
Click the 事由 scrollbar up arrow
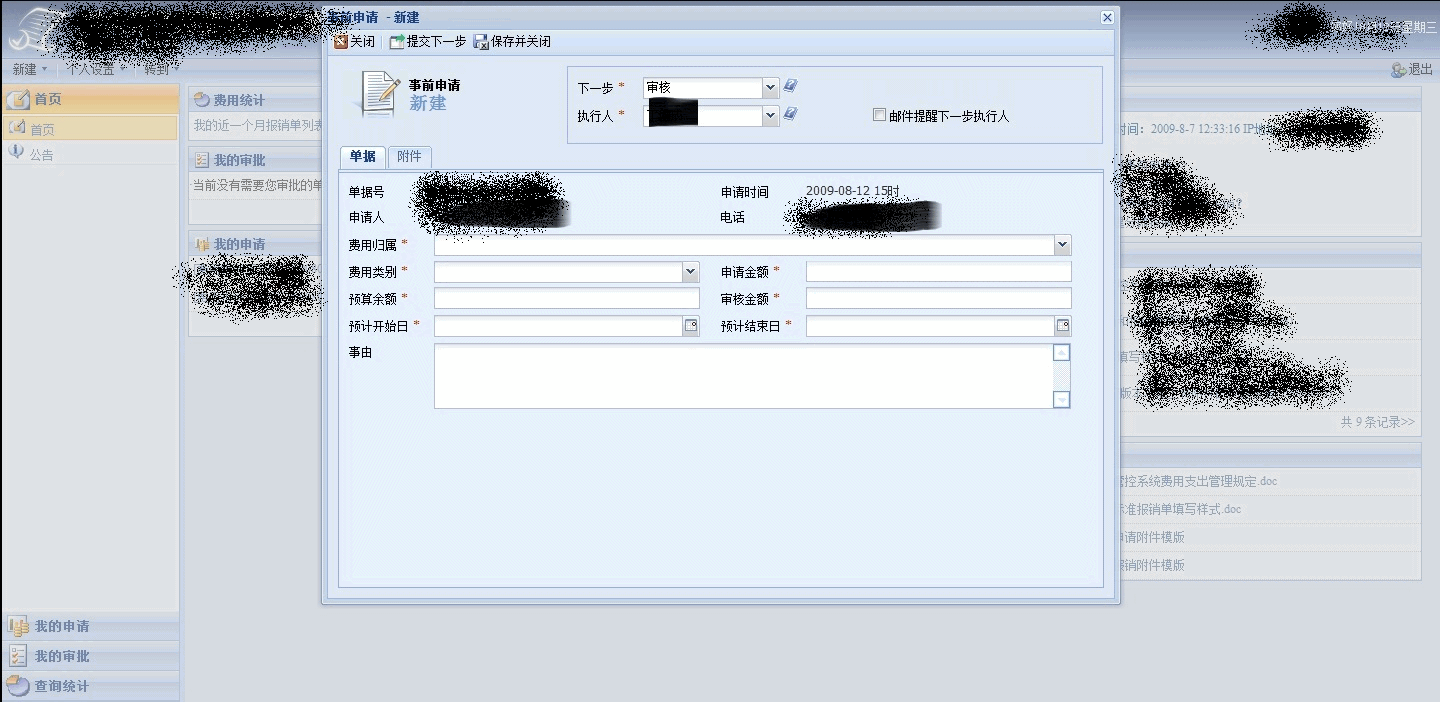coord(1062,353)
